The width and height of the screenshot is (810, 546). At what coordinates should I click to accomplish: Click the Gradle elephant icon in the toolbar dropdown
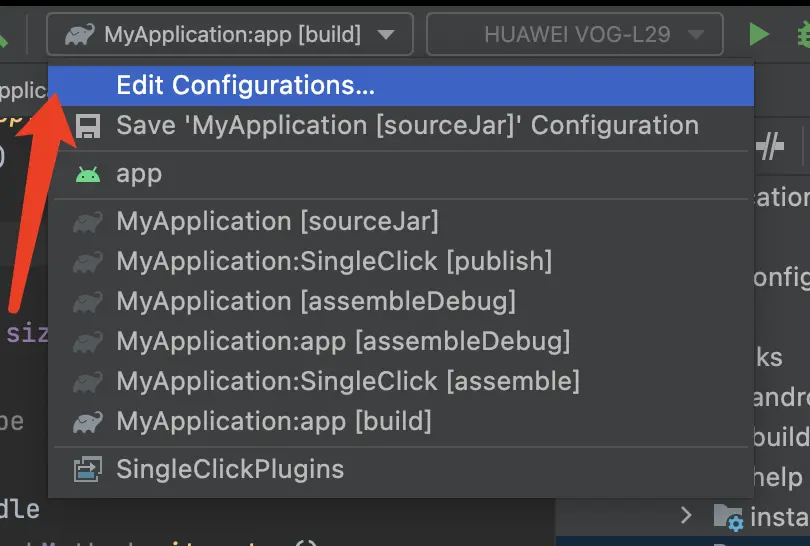79,36
